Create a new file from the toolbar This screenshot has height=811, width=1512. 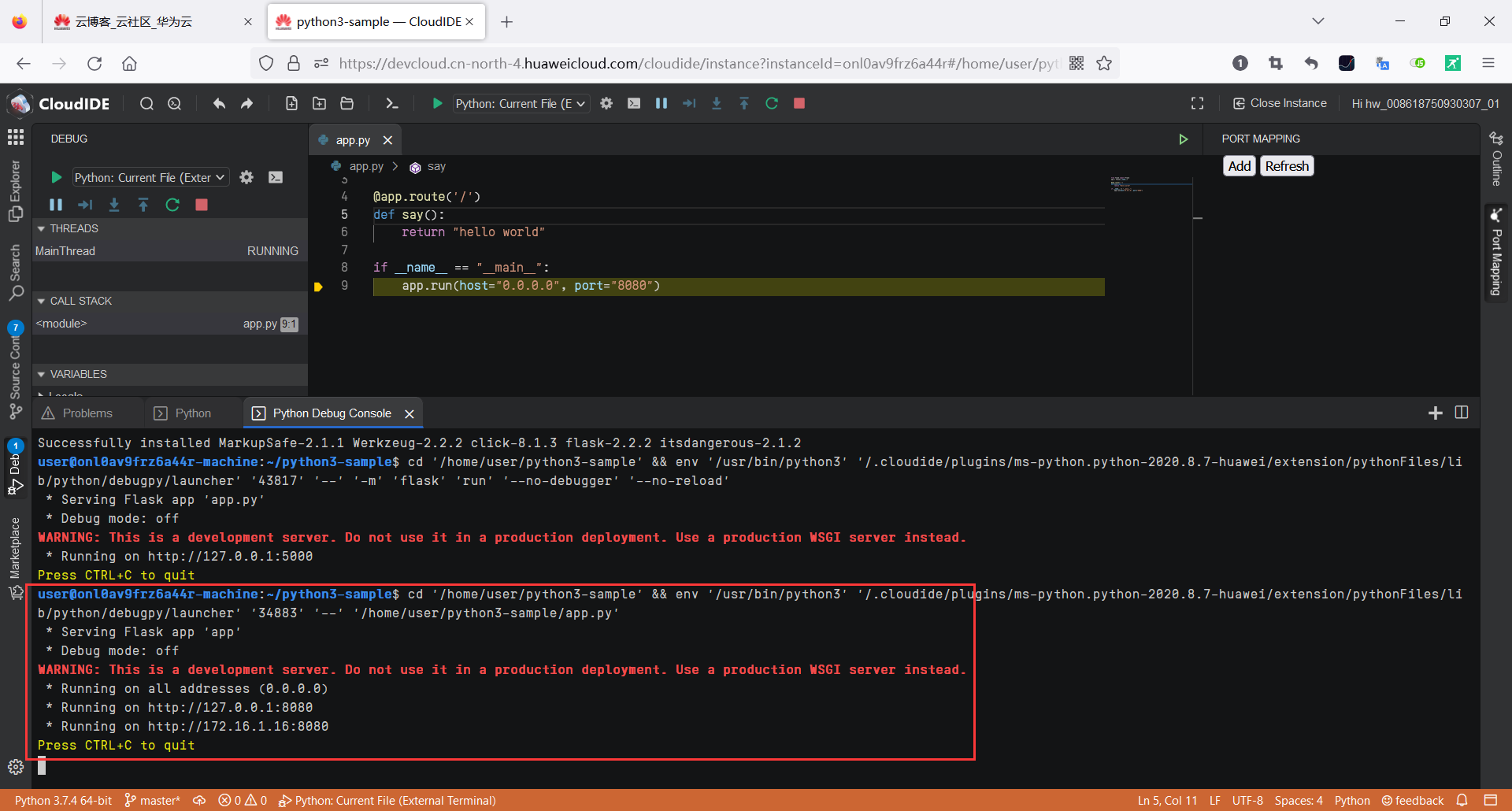coord(291,103)
